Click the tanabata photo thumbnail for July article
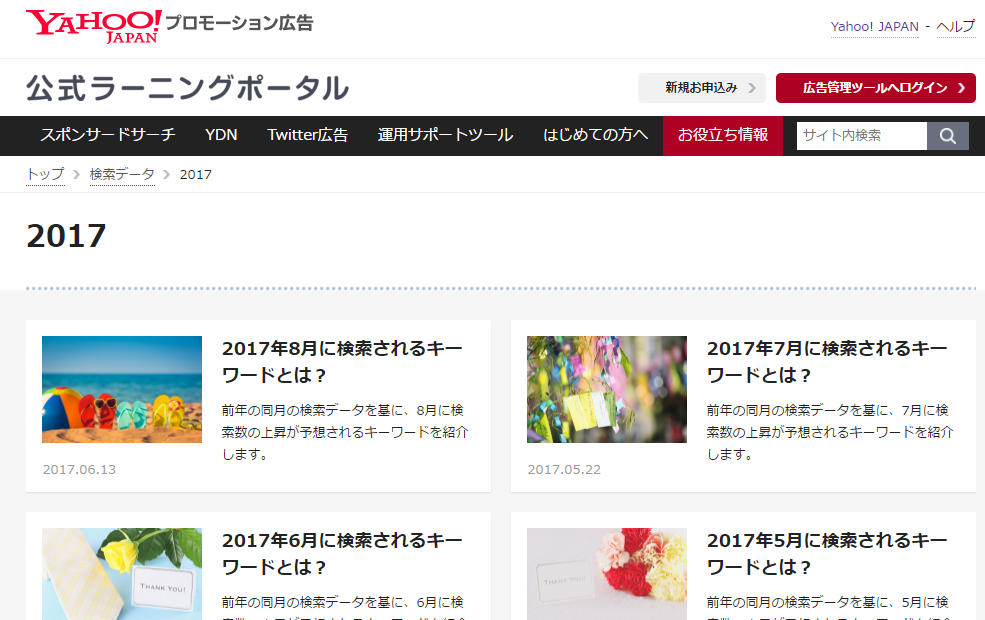985x620 pixels. pos(606,389)
